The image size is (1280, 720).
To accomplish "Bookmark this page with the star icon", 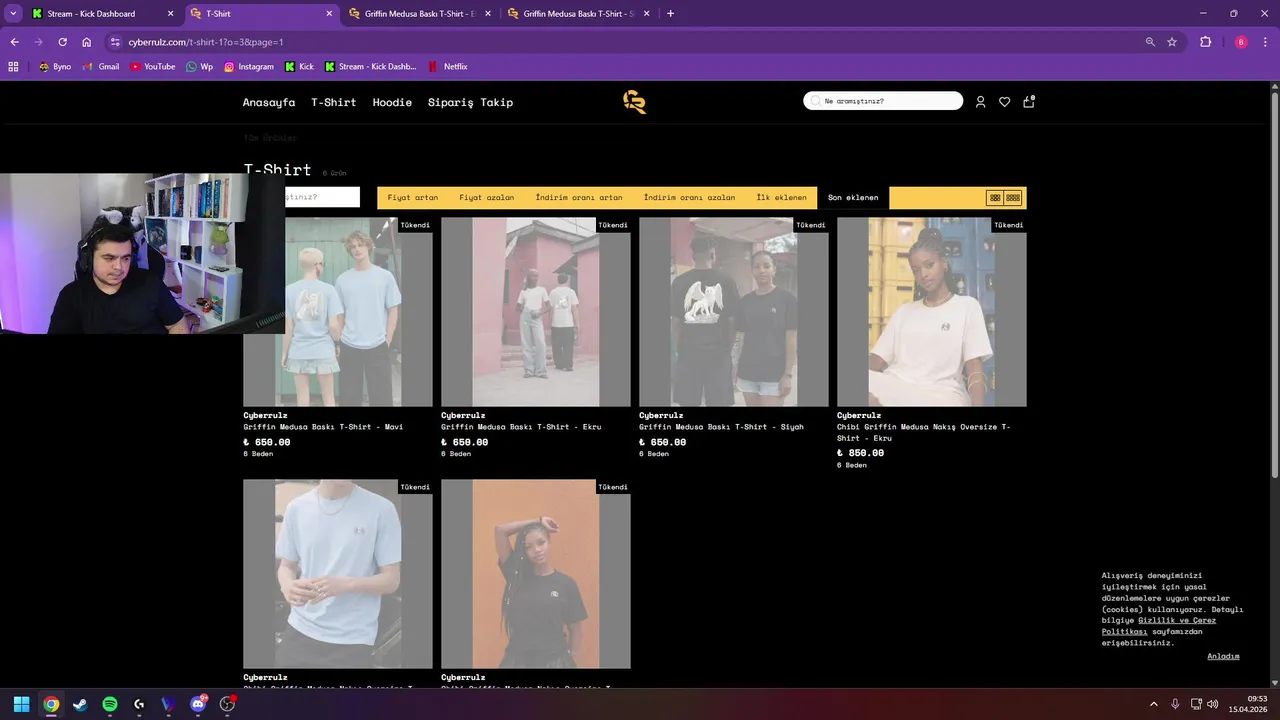I will click(x=1172, y=42).
